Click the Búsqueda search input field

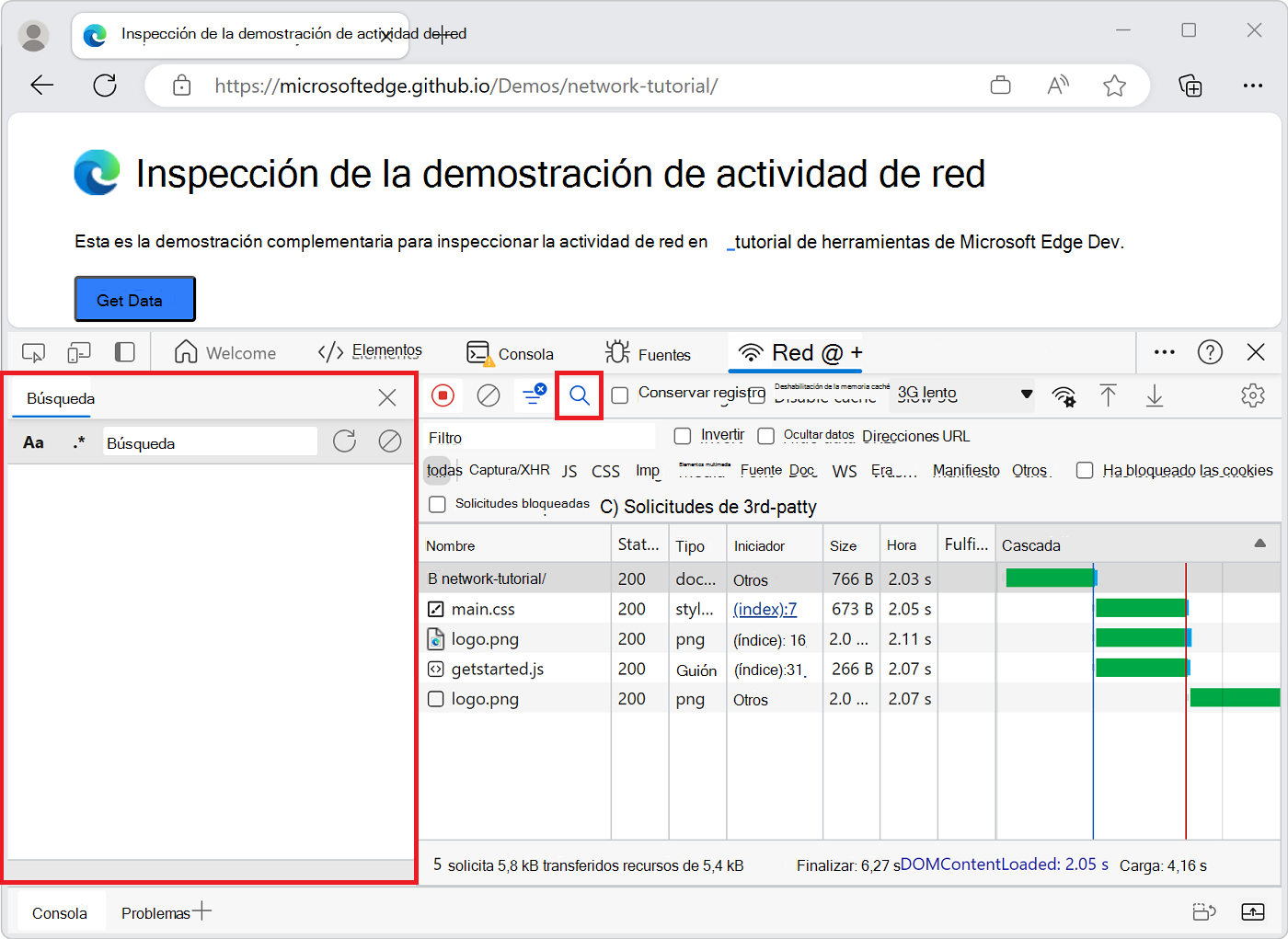210,442
